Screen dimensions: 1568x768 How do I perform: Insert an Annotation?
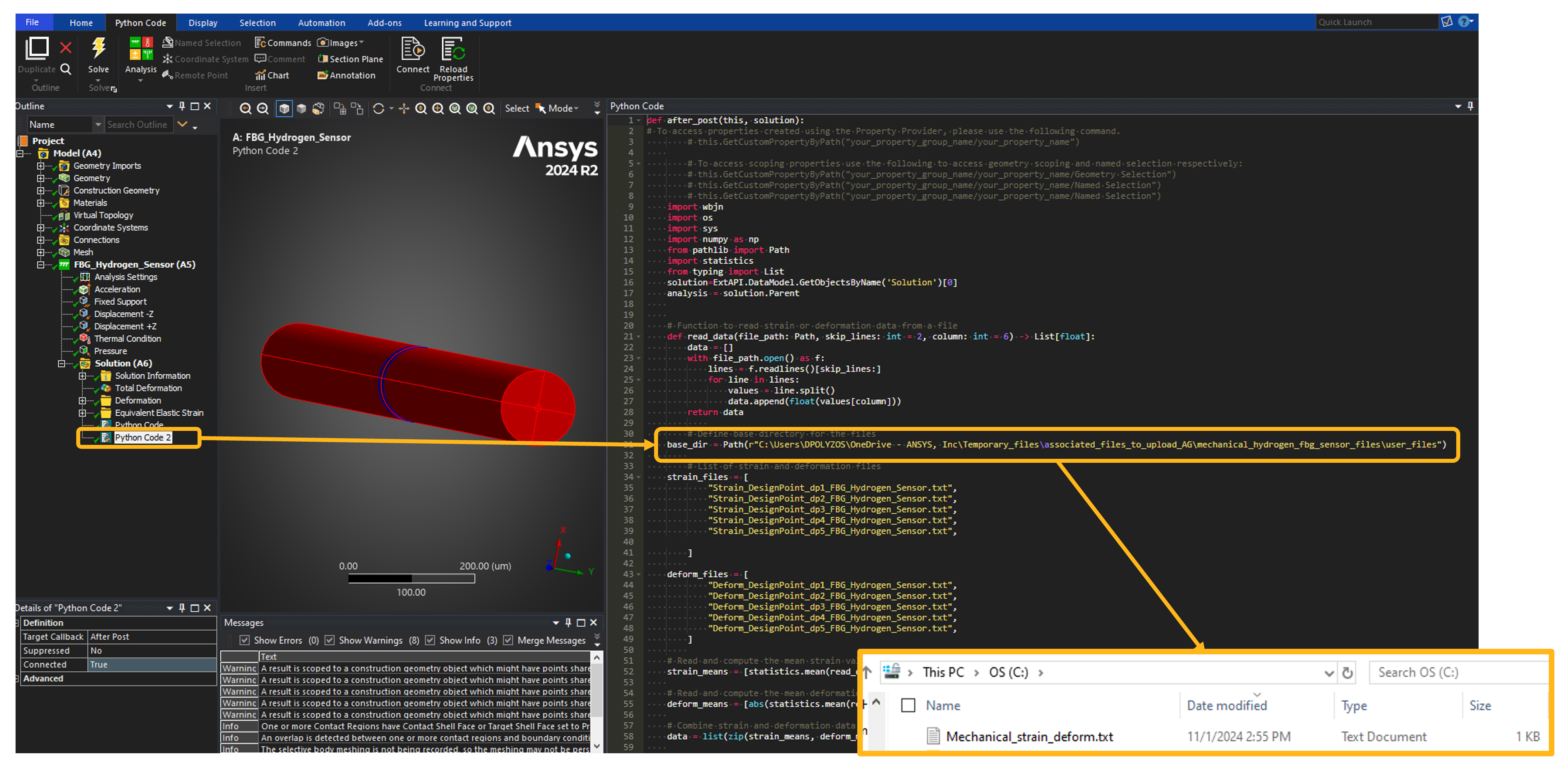click(346, 75)
